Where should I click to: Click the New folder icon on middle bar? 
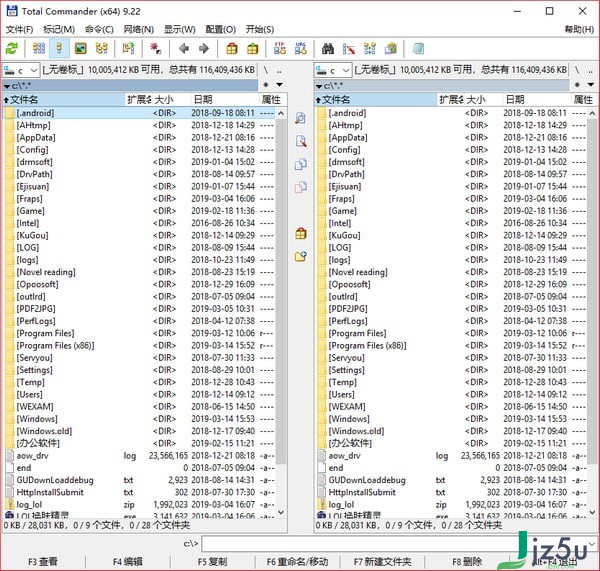(x=301, y=256)
